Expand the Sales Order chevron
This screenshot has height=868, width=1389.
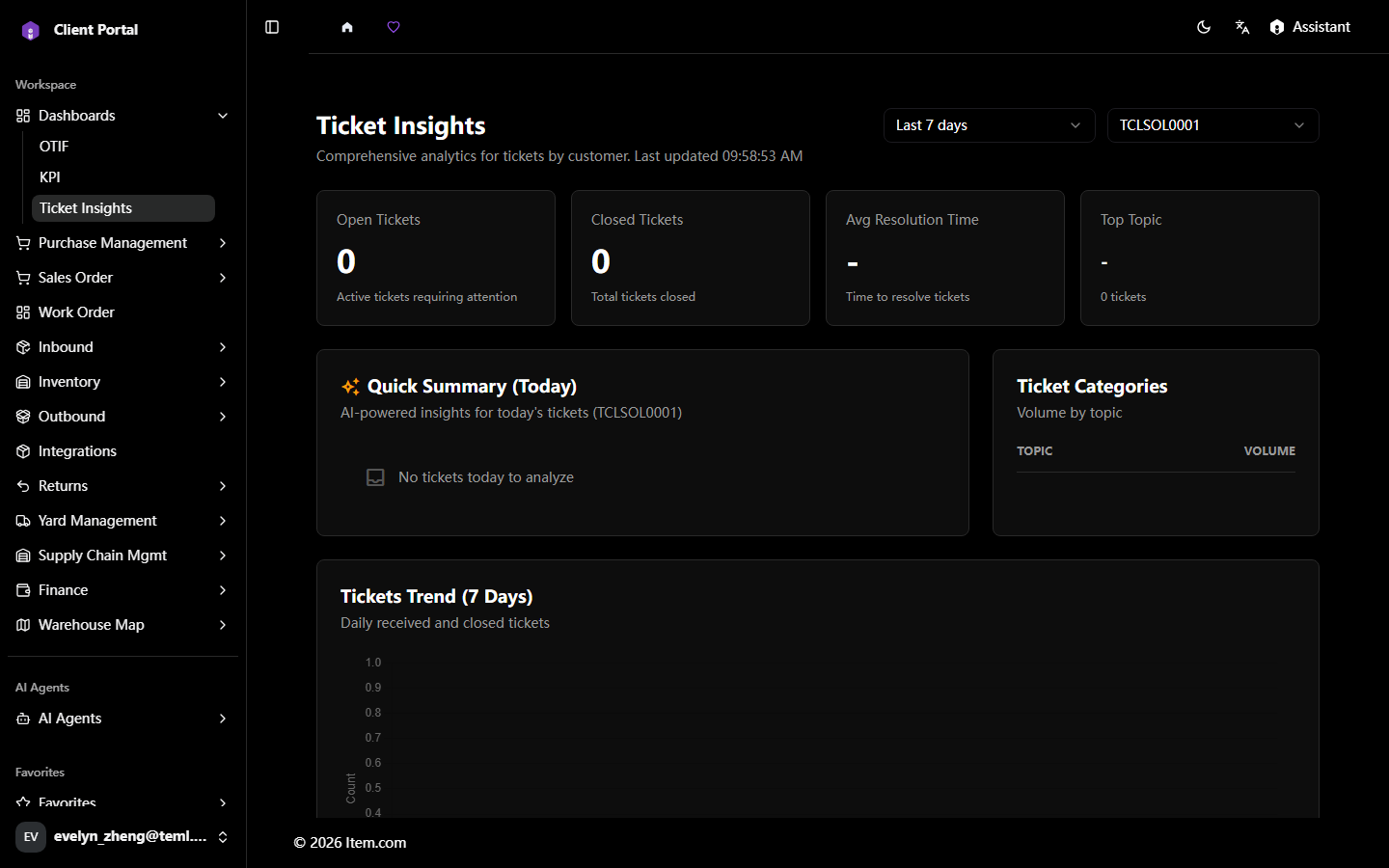click(223, 278)
